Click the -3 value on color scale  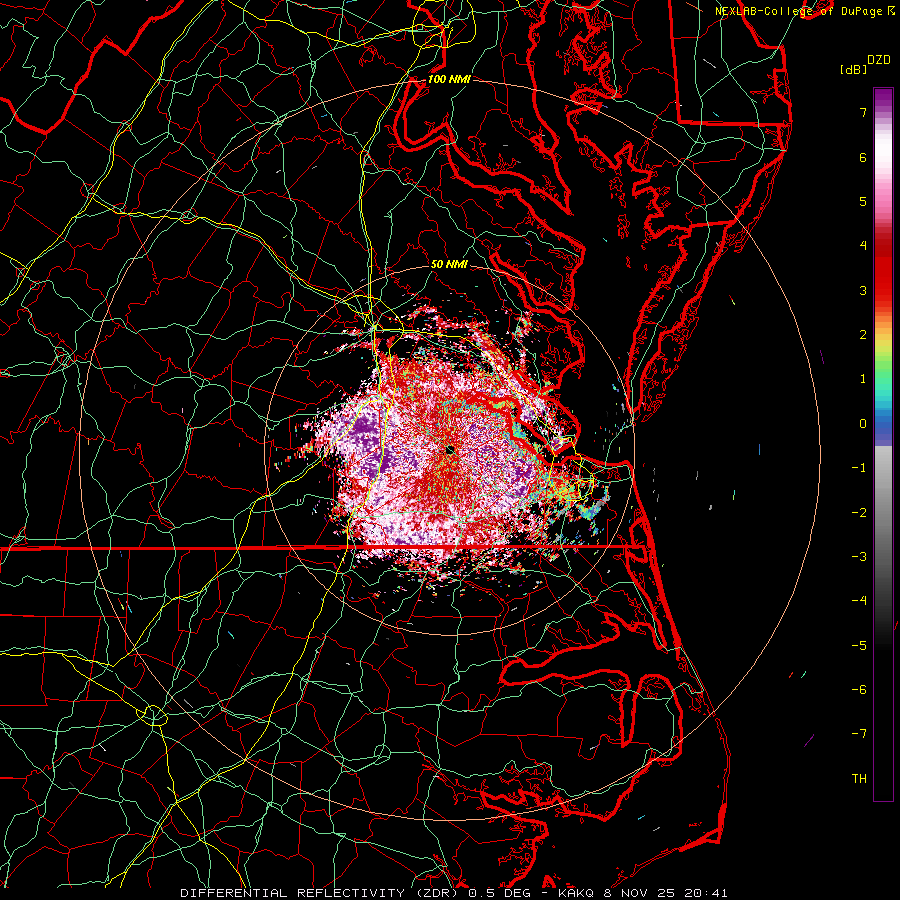click(859, 557)
